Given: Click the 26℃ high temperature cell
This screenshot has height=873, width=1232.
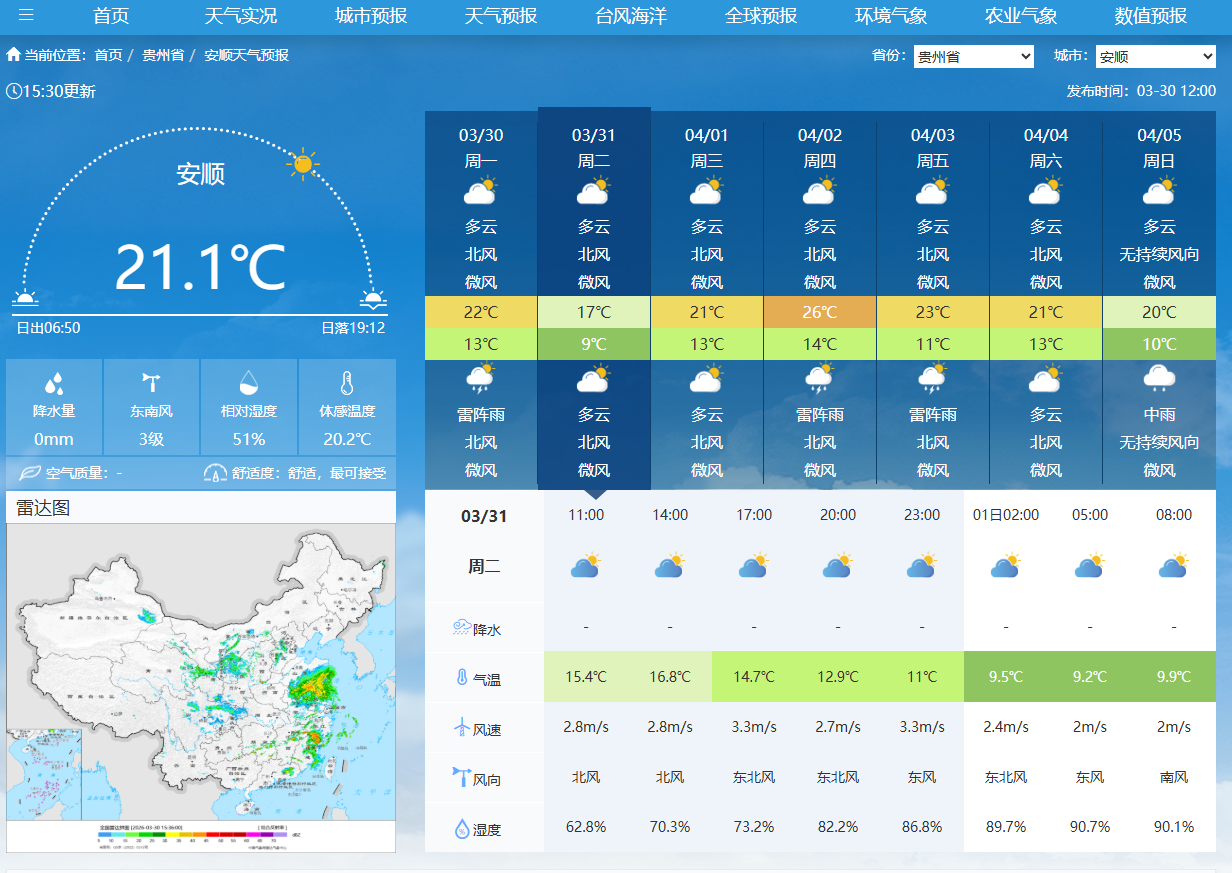Looking at the screenshot, I should pyautogui.click(x=820, y=312).
